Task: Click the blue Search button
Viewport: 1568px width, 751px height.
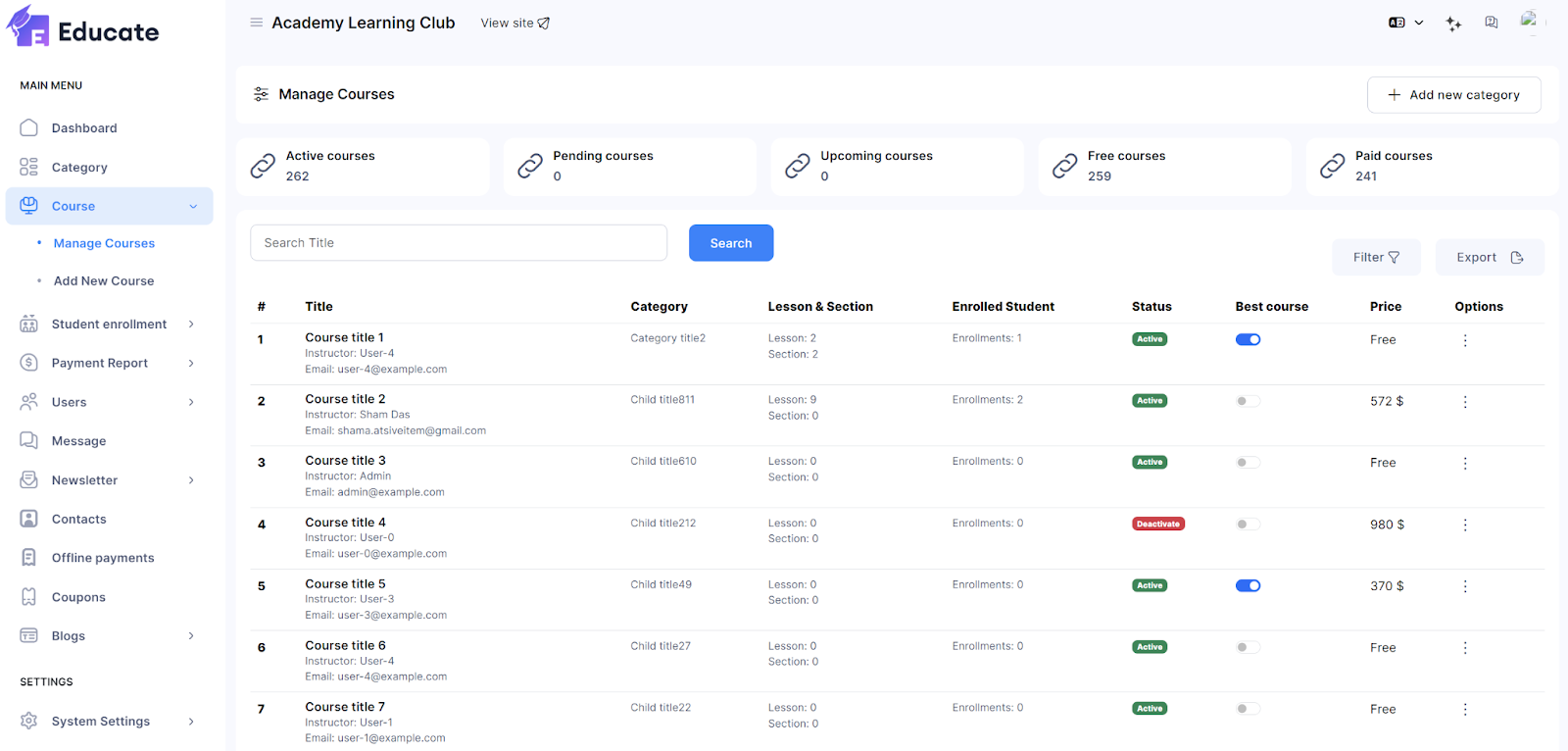Action: [x=731, y=243]
